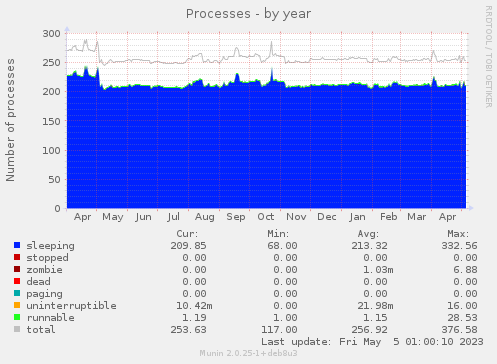Screen dimensions: 497x364
Task: Click the 'Dec' x-axis month label
Action: [327, 217]
